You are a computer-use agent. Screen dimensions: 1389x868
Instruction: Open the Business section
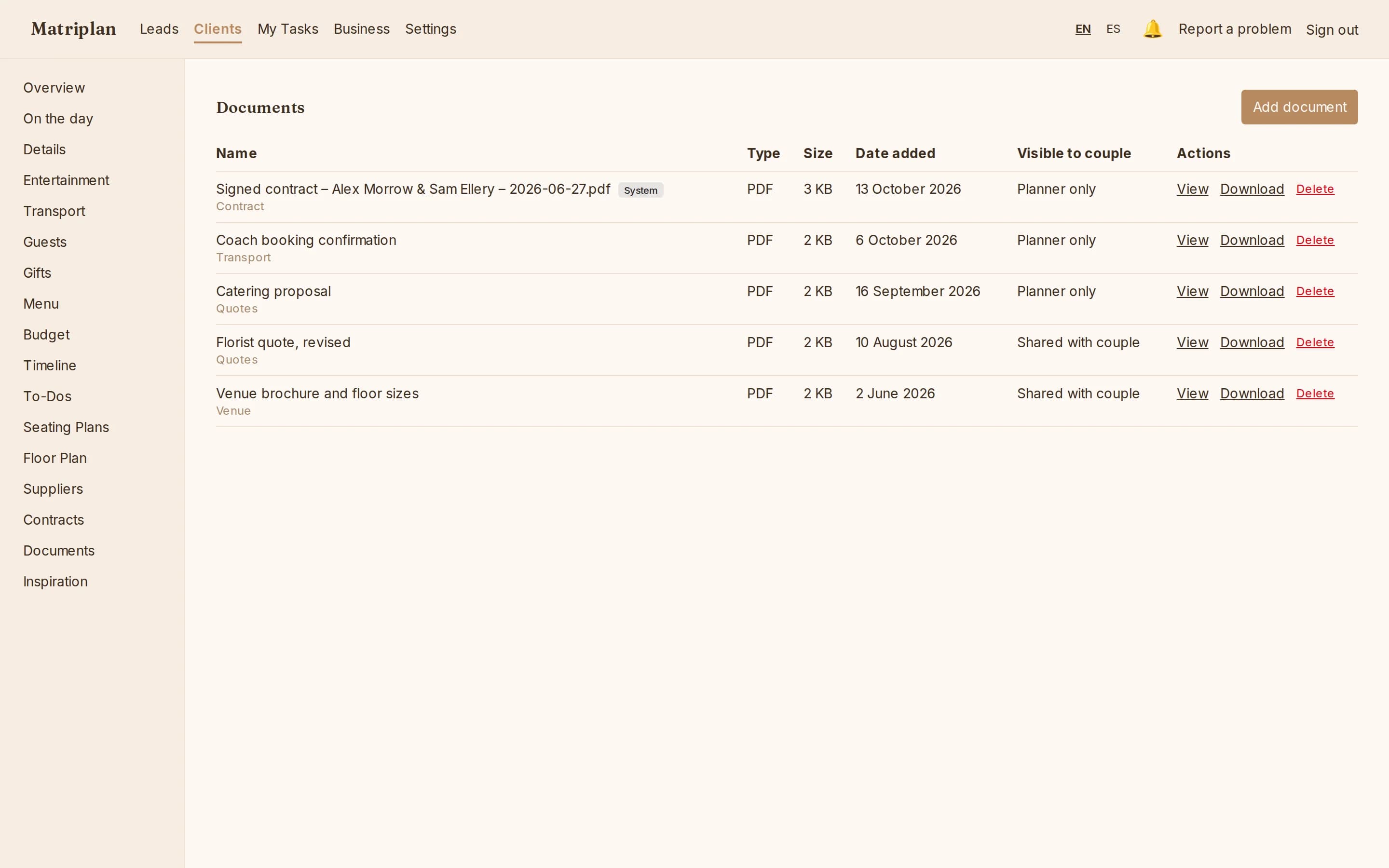tap(362, 29)
